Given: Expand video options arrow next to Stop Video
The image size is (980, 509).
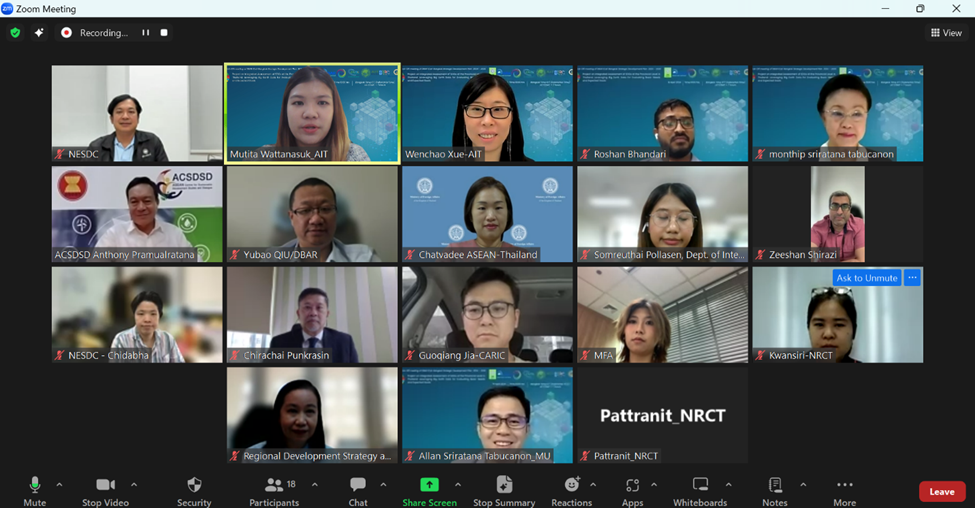Looking at the screenshot, I should tap(134, 485).
